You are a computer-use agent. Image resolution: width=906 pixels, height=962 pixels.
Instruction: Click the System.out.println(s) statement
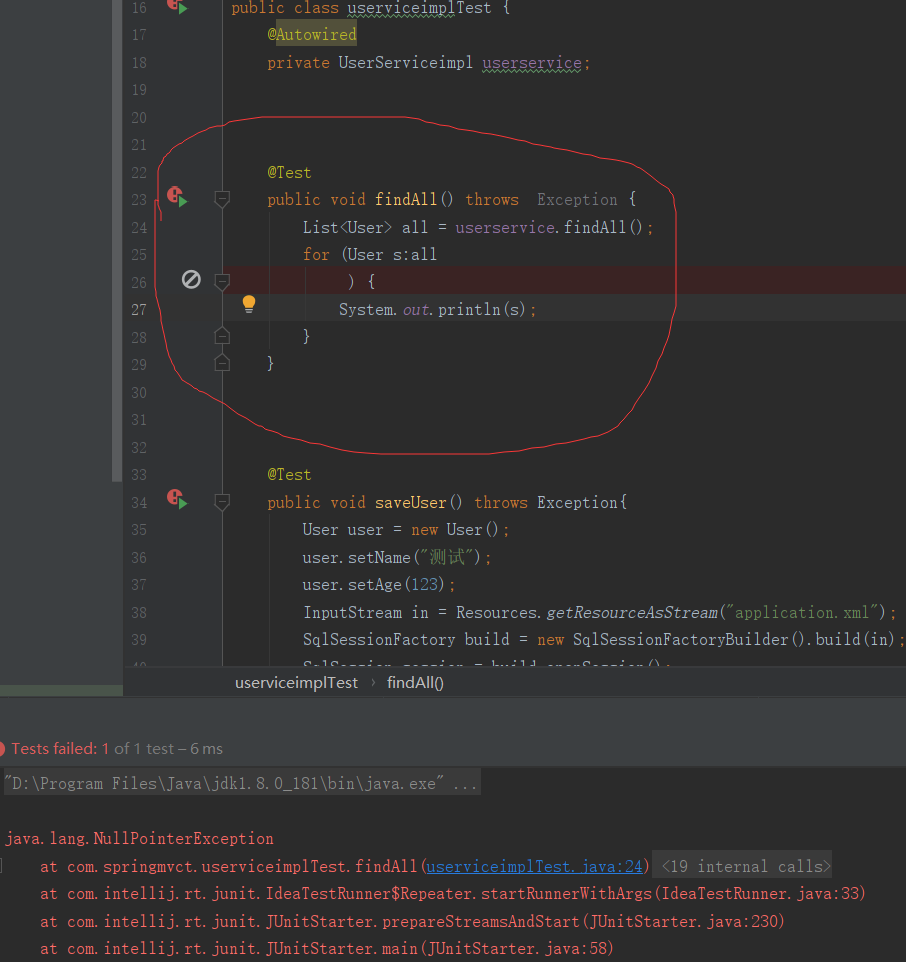437,309
